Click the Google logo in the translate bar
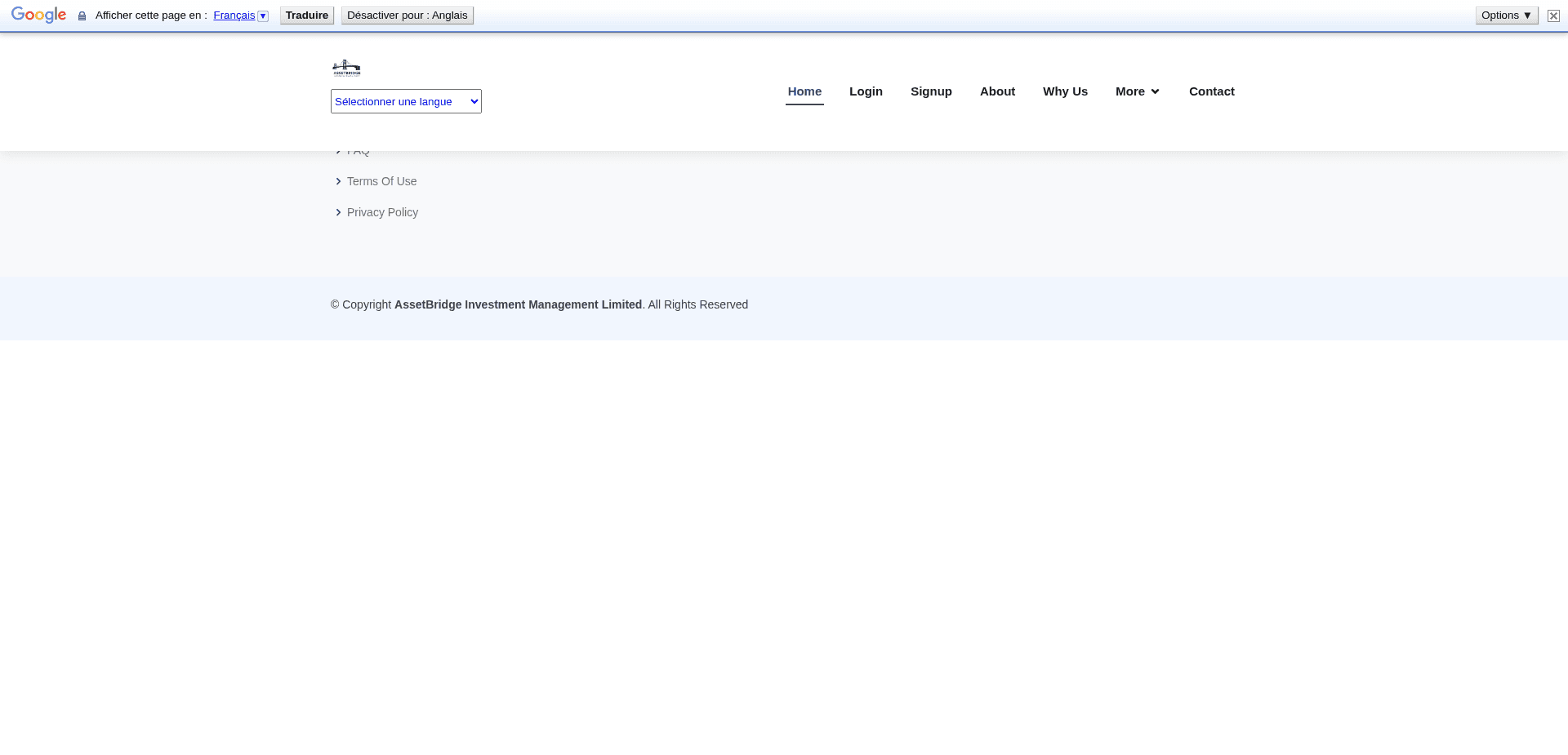The image size is (1568, 755). point(38,15)
